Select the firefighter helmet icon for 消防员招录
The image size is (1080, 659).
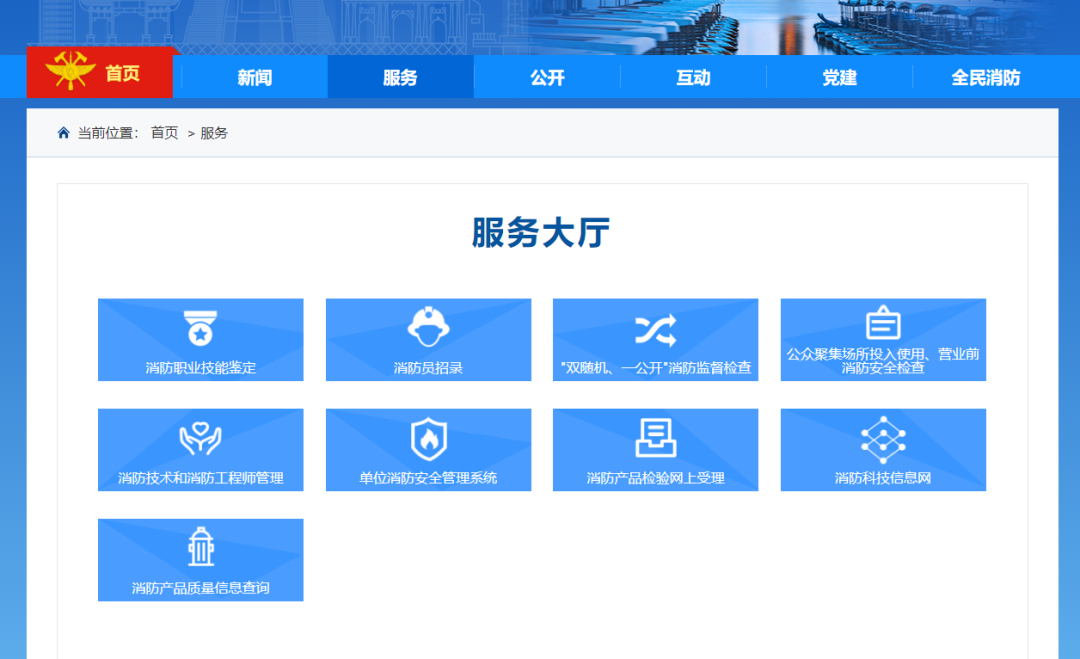(427, 325)
